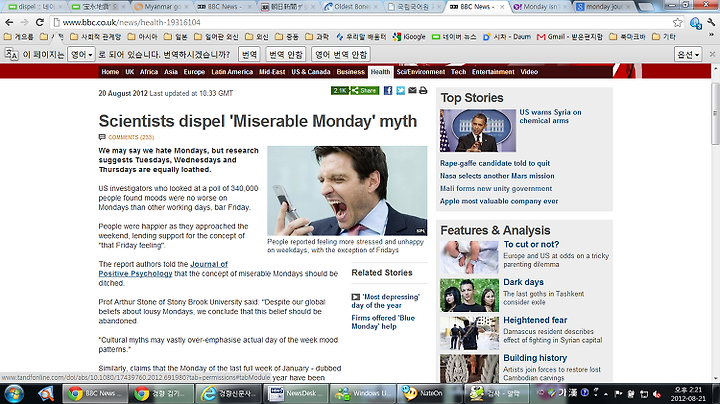Bookmark this page with the star icon
Screen dimensions: 720x404
(677, 22)
